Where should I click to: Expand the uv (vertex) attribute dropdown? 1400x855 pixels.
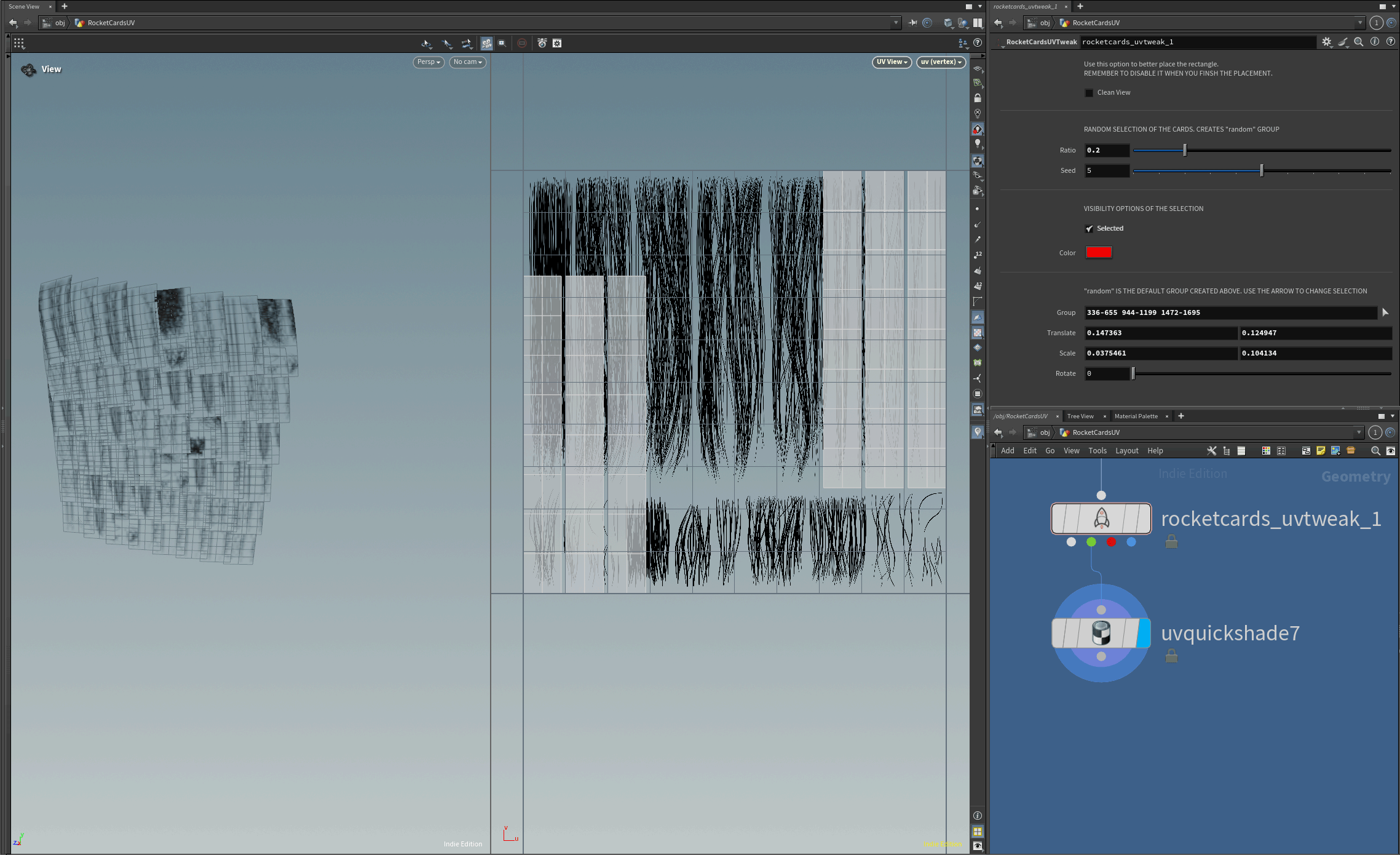click(x=941, y=62)
